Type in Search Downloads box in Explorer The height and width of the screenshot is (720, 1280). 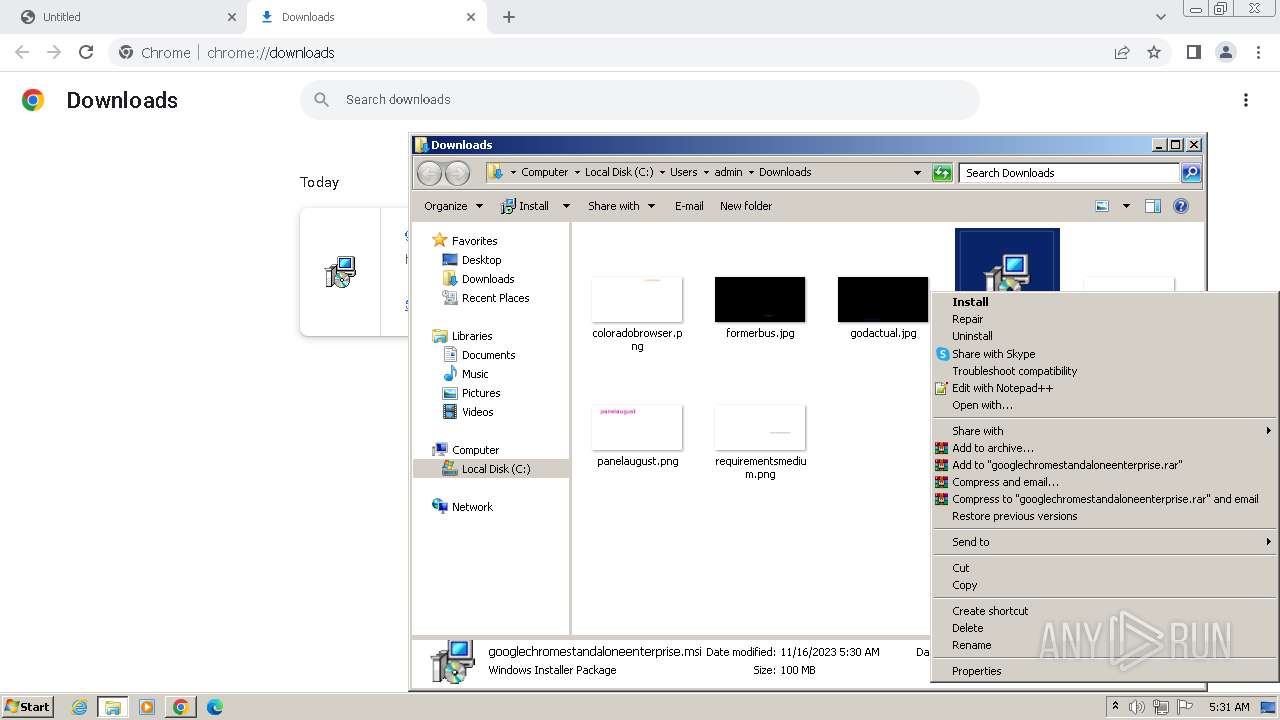1069,173
